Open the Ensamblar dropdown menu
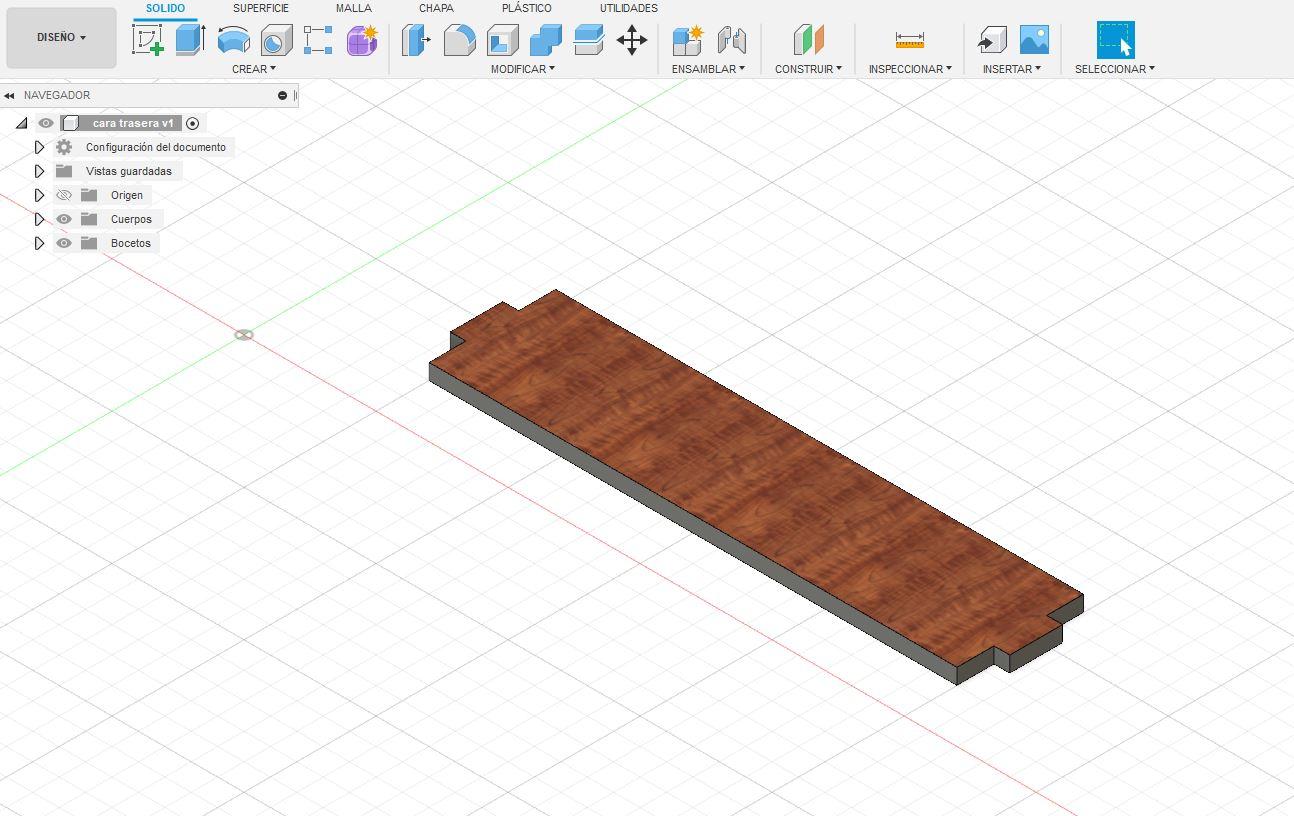The width and height of the screenshot is (1294, 816). click(x=708, y=69)
